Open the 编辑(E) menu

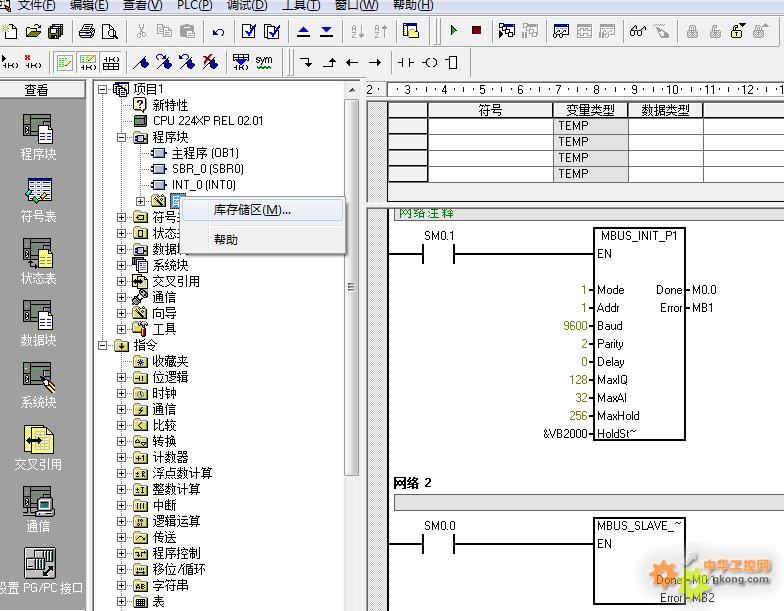pyautogui.click(x=88, y=6)
